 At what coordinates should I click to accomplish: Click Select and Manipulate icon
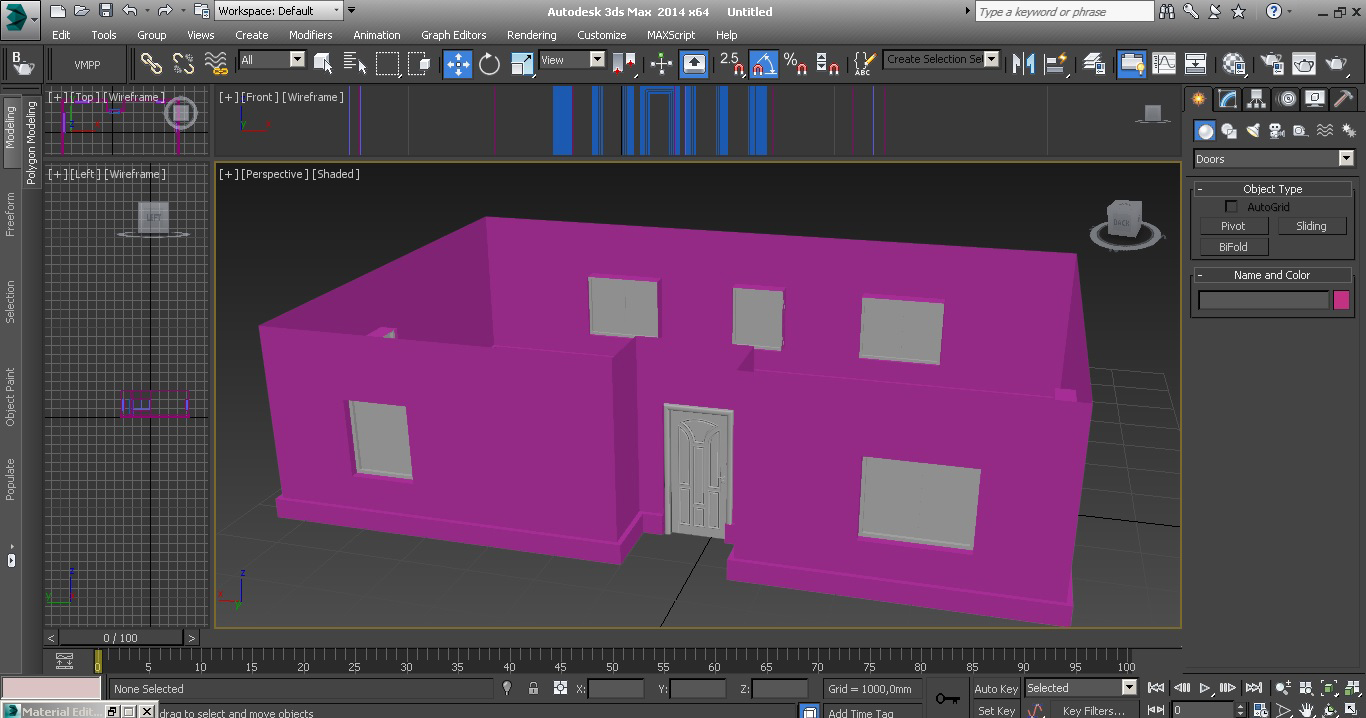(662, 64)
